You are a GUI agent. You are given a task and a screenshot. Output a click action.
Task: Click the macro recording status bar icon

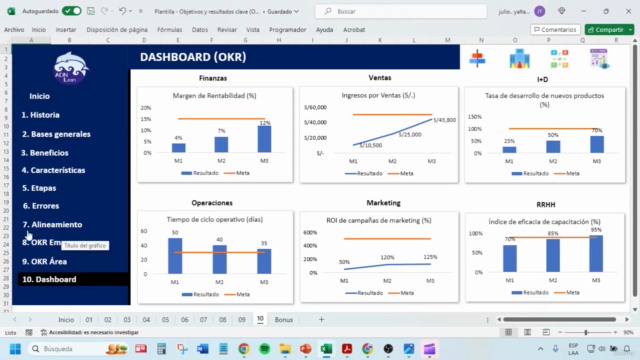click(x=29, y=332)
